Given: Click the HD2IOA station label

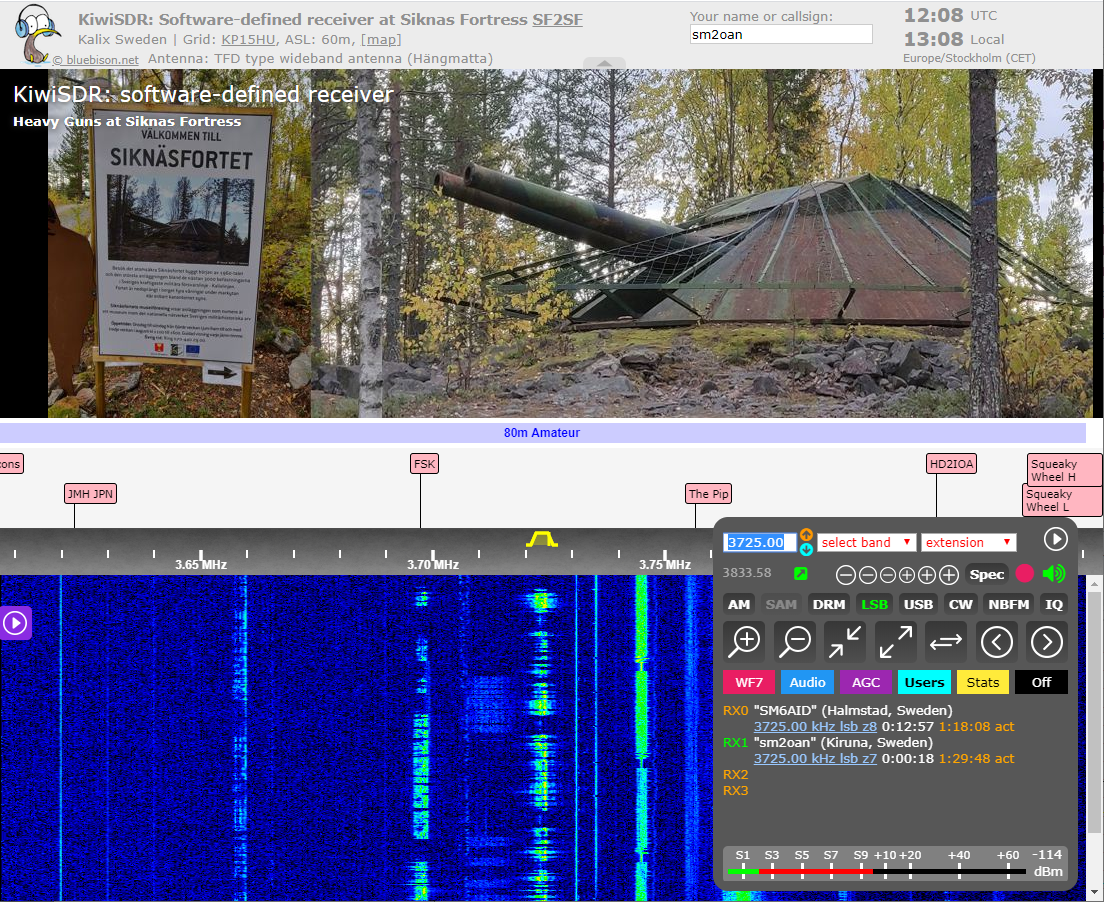Looking at the screenshot, I should [x=951, y=464].
